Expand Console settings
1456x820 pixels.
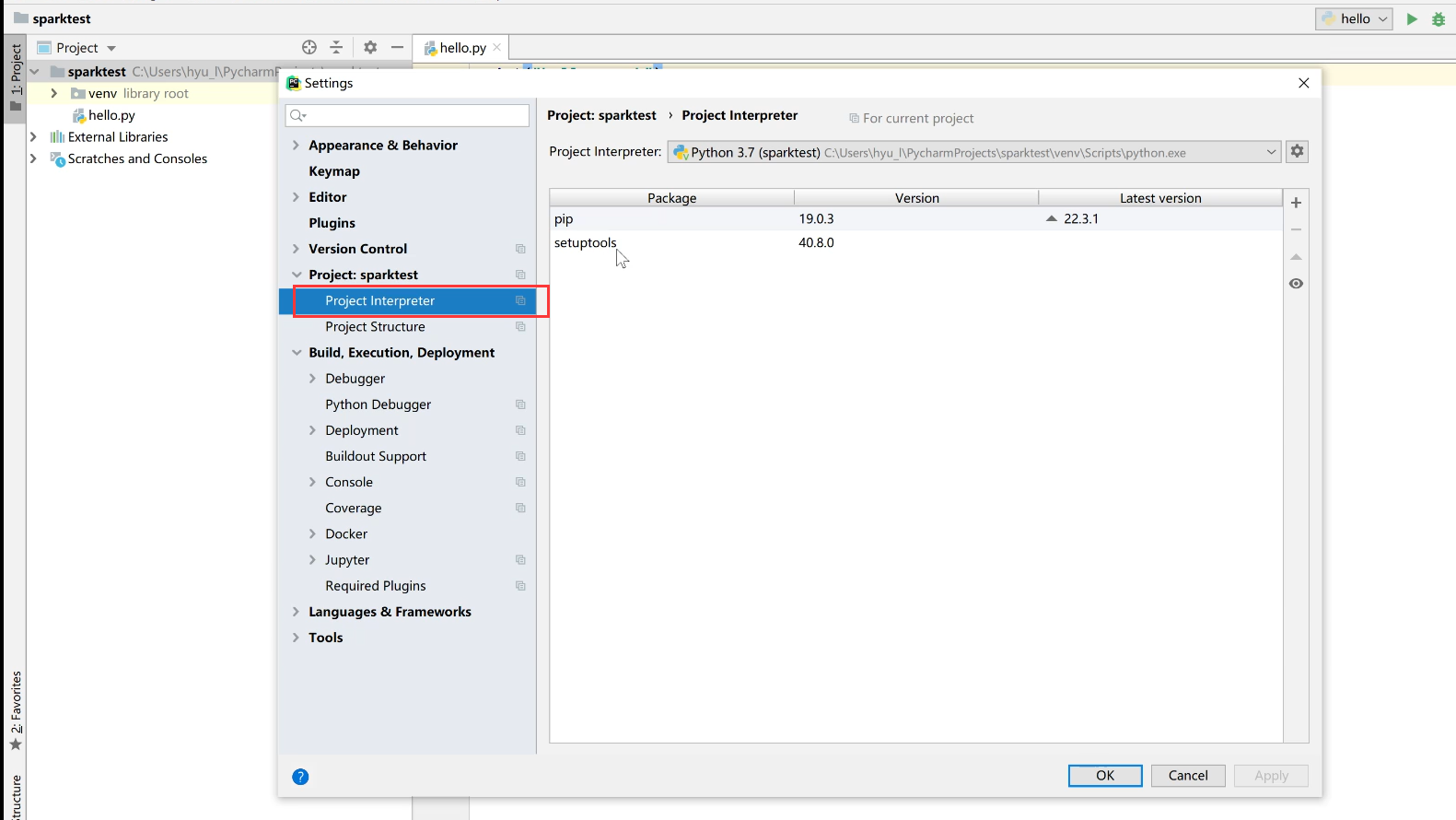[312, 482]
